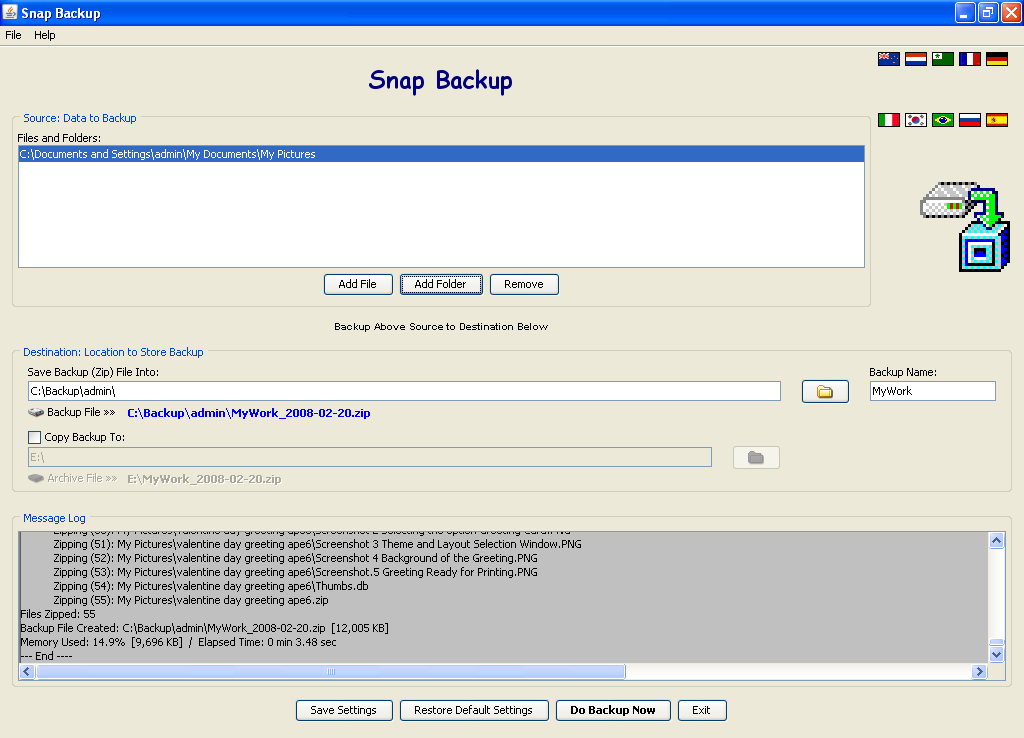The width and height of the screenshot is (1024, 738).
Task: Click the Russian flag icon
Action: tap(970, 120)
